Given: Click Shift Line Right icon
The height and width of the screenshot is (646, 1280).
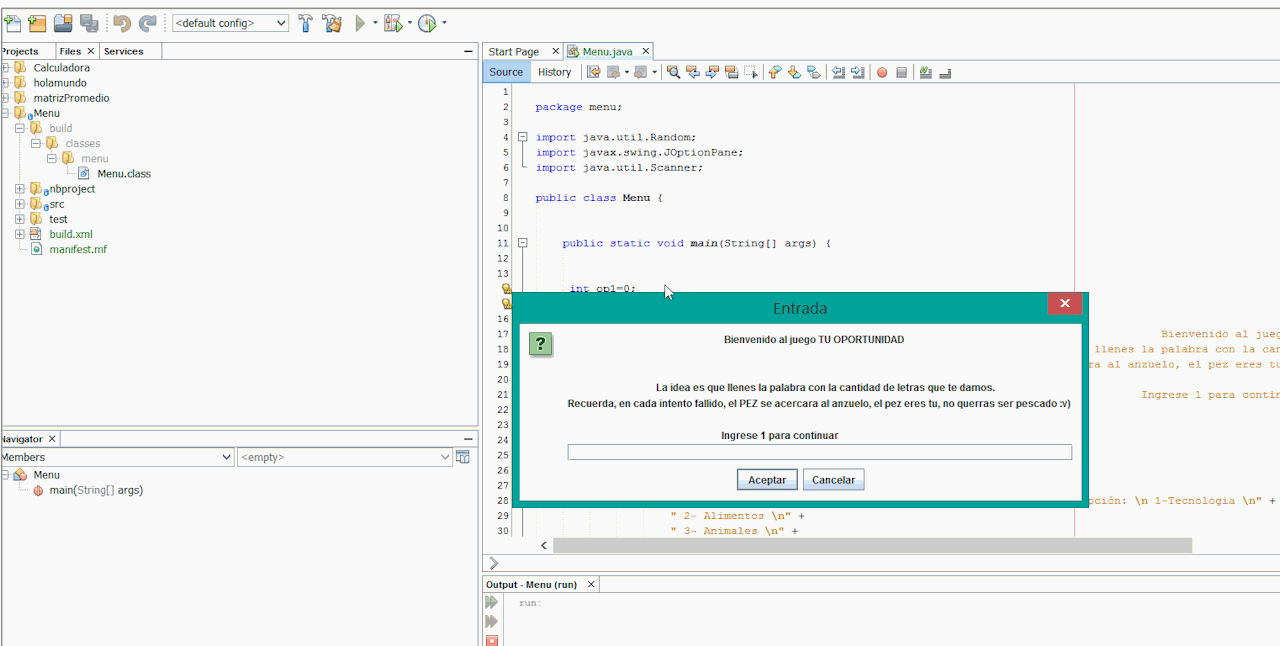Looking at the screenshot, I should (x=857, y=72).
